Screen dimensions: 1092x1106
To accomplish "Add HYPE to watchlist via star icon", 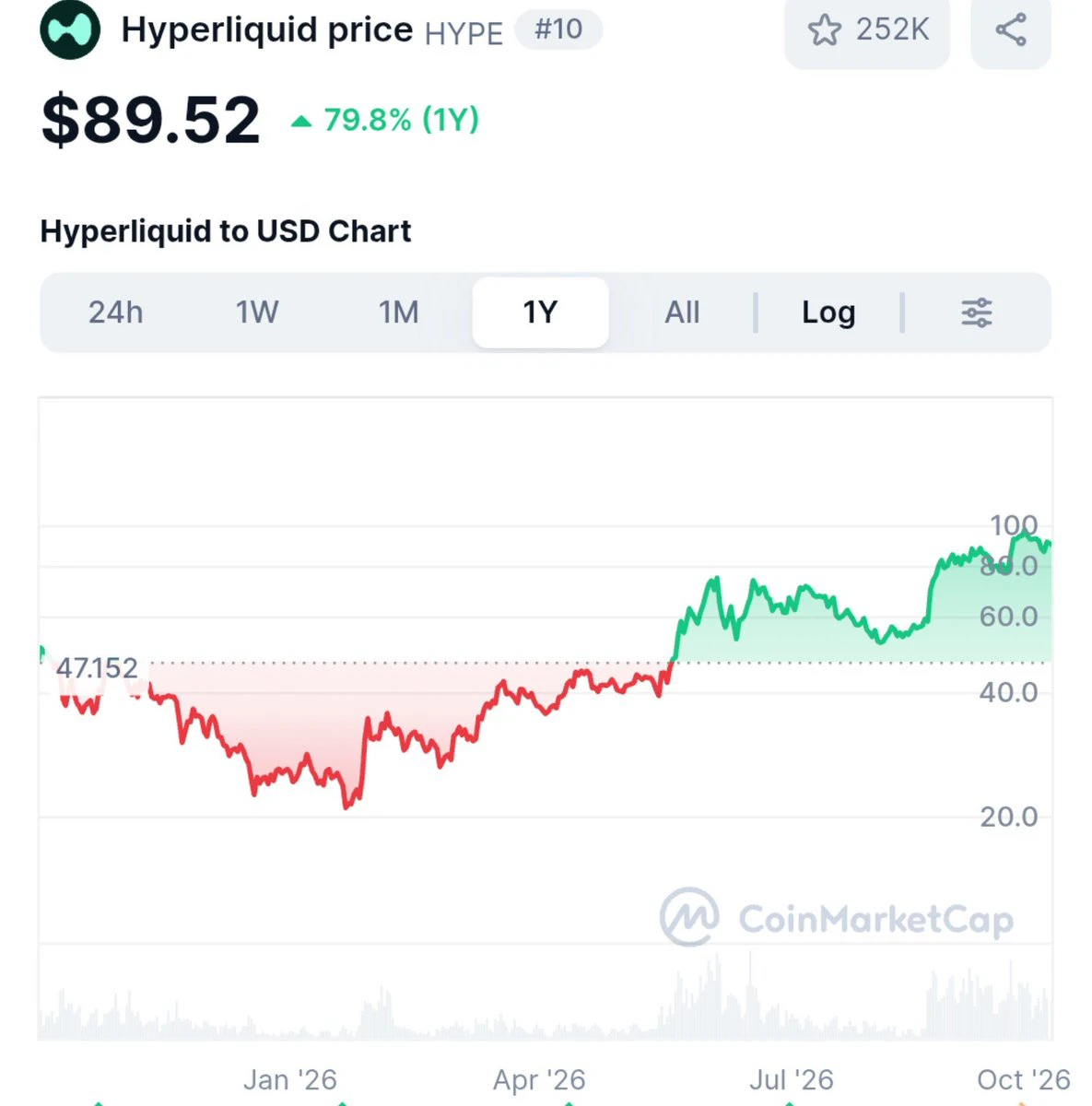I will pyautogui.click(x=824, y=29).
